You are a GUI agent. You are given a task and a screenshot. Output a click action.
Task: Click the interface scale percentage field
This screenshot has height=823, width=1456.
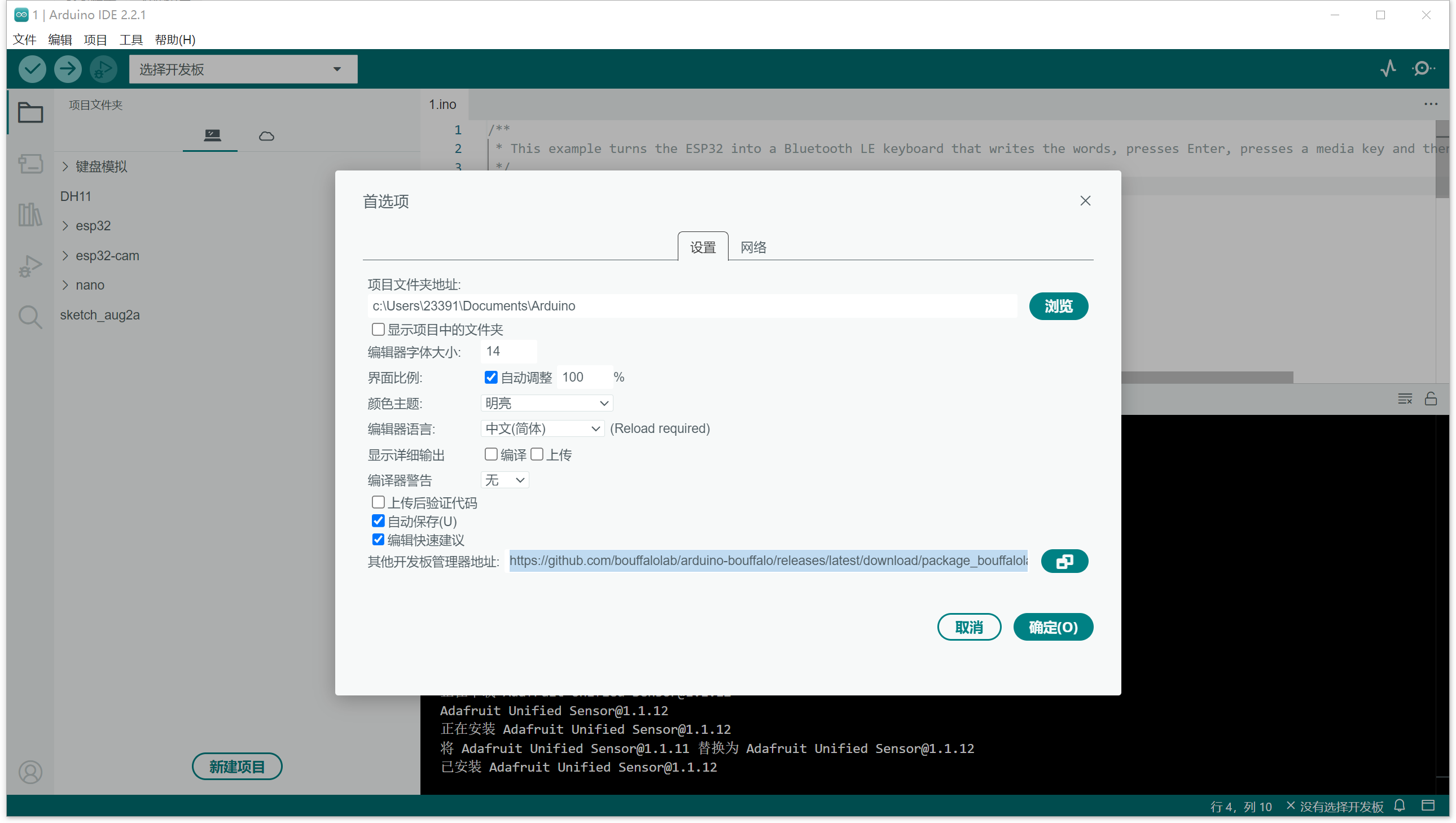(585, 377)
